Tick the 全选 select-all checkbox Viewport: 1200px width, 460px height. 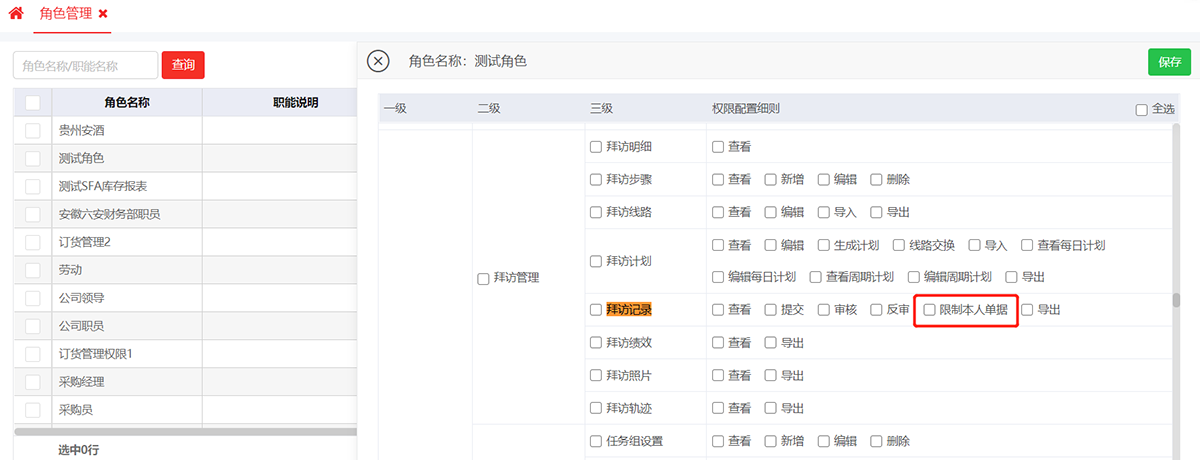[1141, 110]
